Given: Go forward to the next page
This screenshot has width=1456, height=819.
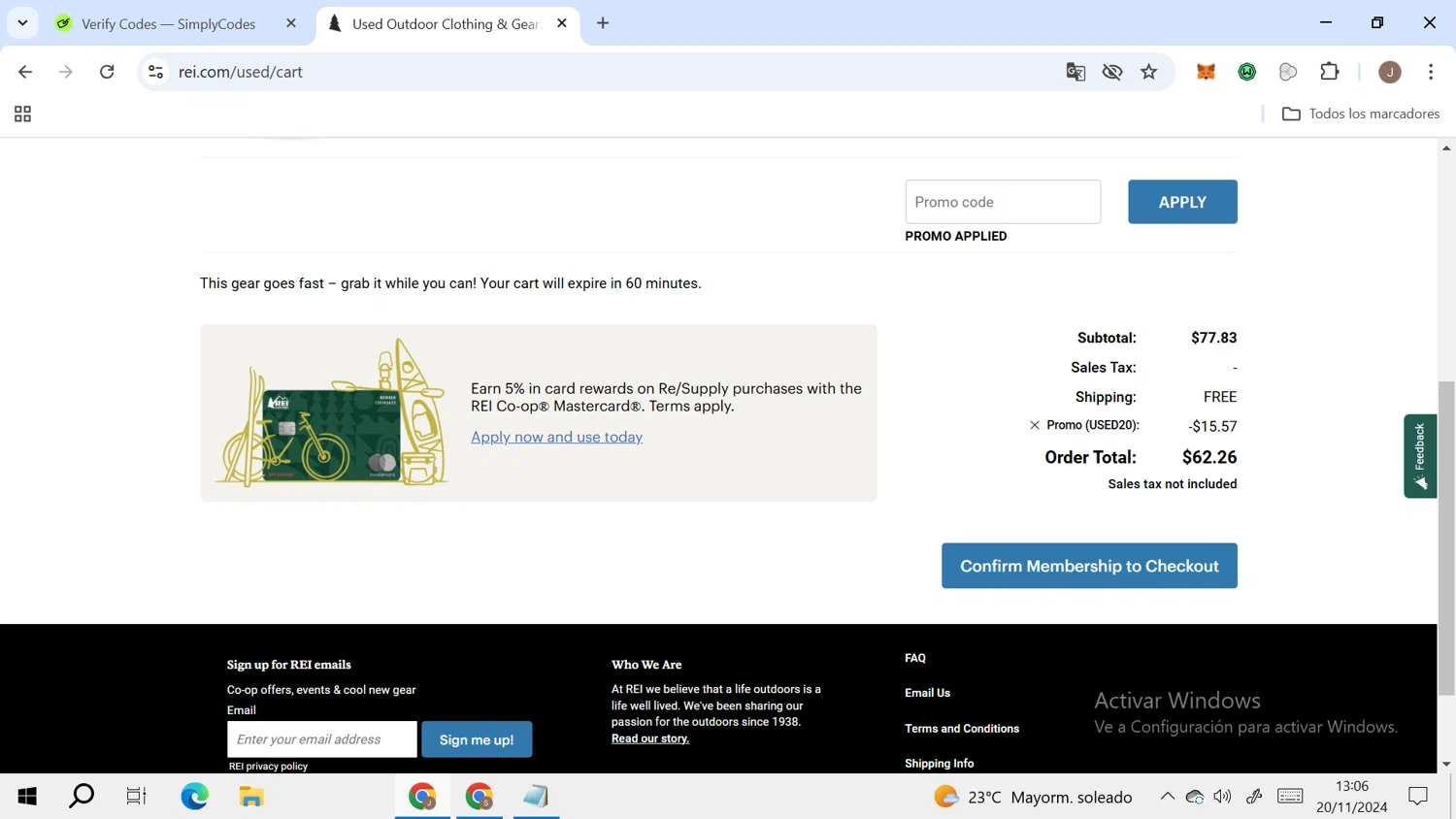Looking at the screenshot, I should click(x=66, y=72).
